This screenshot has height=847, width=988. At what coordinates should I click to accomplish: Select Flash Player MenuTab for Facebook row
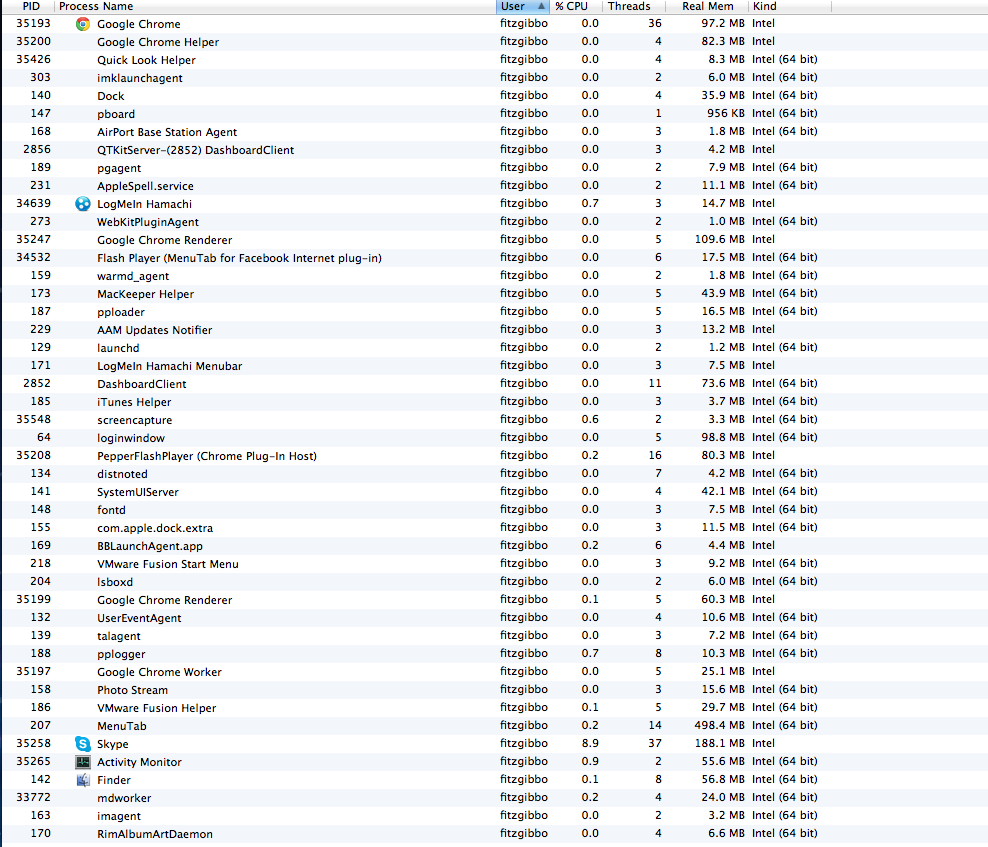494,258
